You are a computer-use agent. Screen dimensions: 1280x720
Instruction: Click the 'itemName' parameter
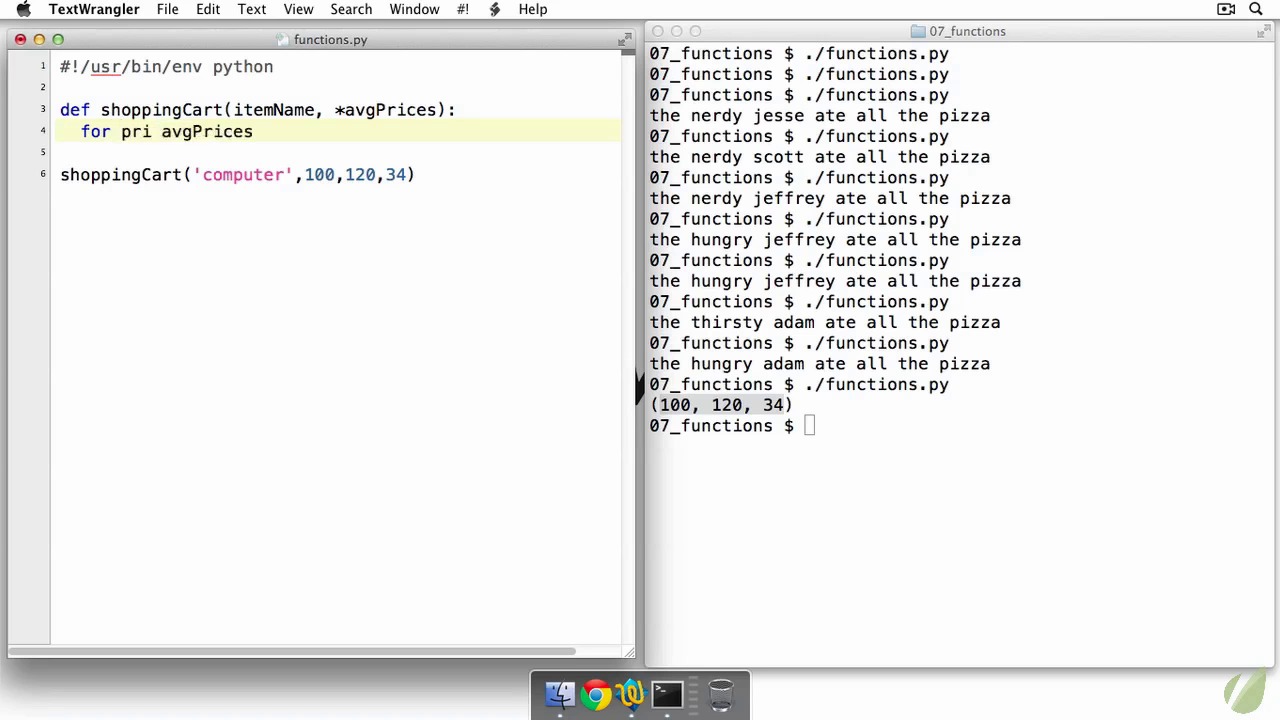(274, 110)
